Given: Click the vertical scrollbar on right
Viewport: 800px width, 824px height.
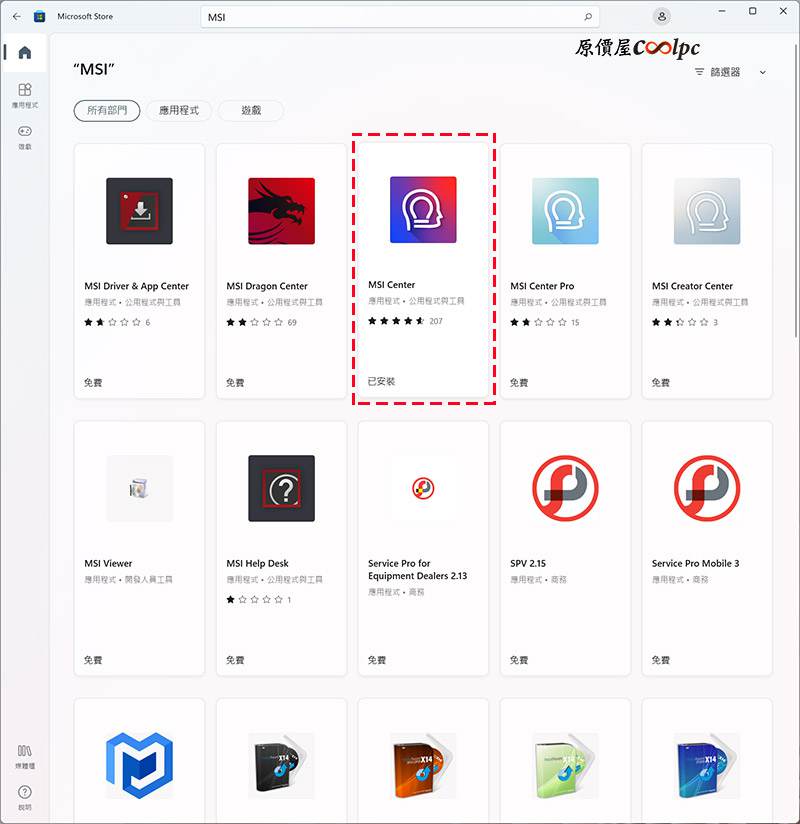Looking at the screenshot, I should (794, 200).
